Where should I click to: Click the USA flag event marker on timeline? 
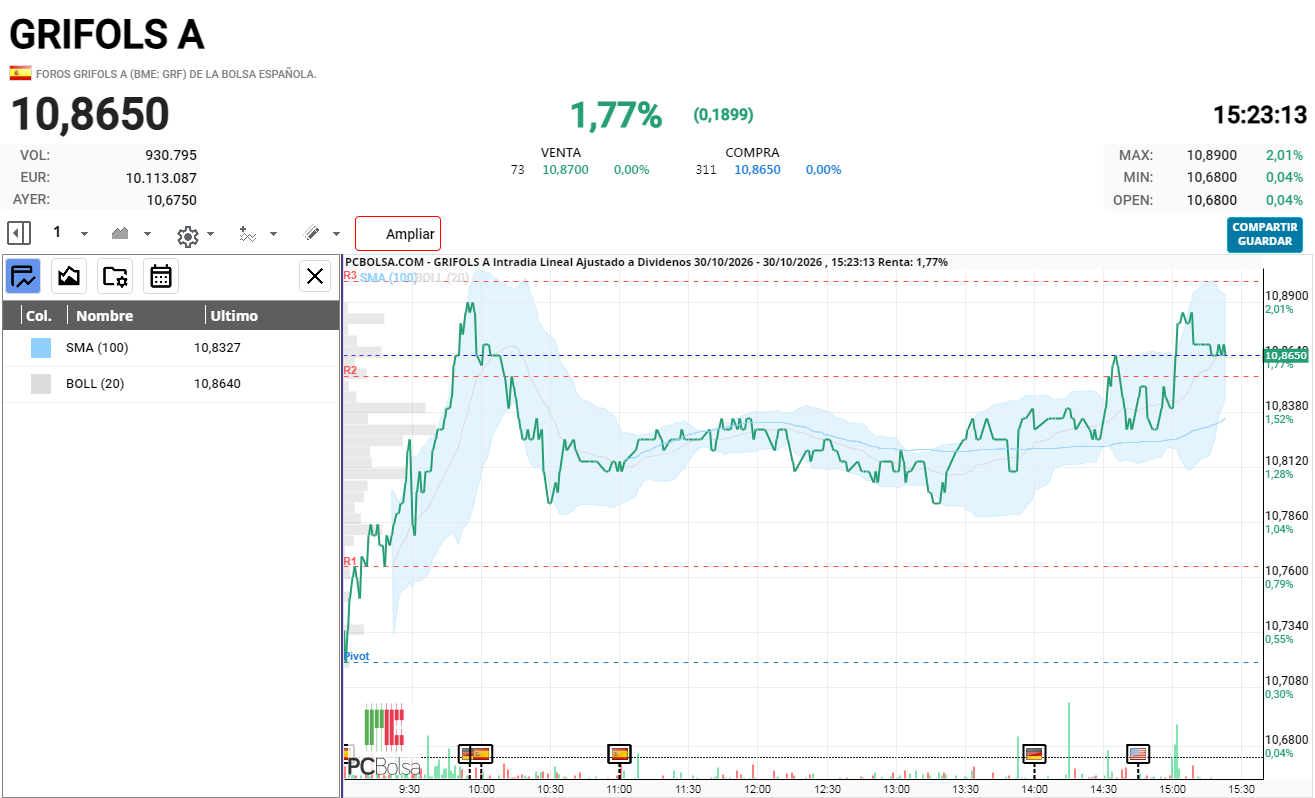pos(1138,753)
